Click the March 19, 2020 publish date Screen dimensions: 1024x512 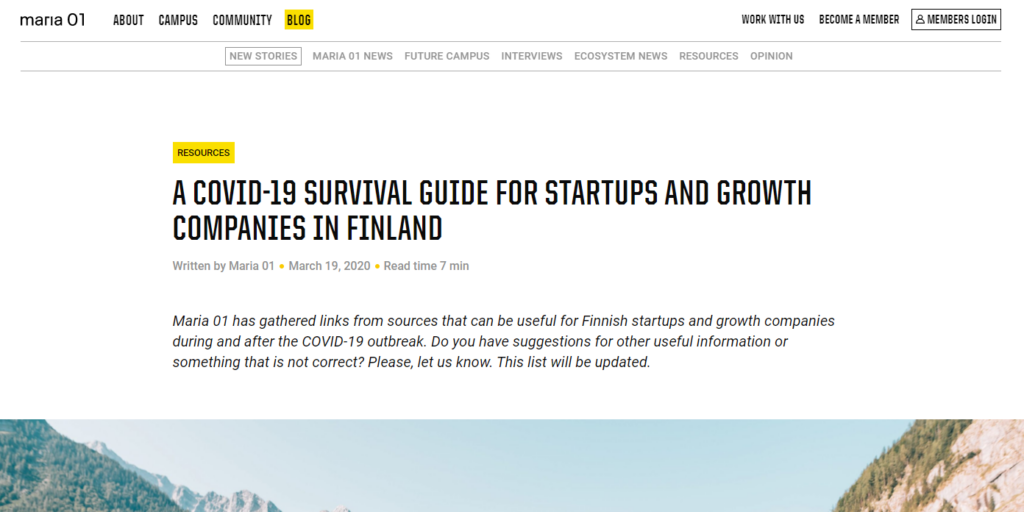click(329, 266)
